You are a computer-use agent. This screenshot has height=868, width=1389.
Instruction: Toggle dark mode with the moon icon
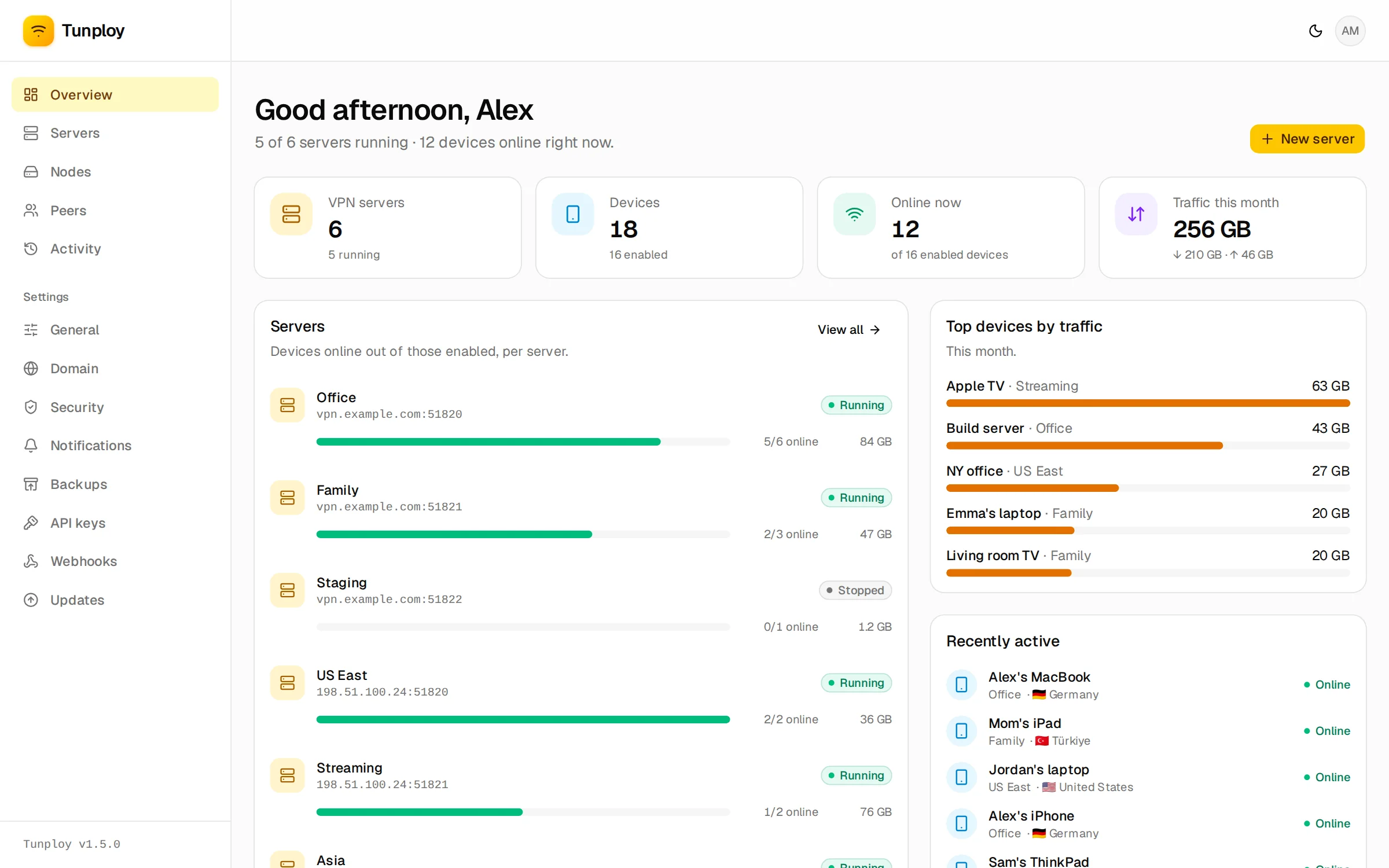click(1315, 31)
